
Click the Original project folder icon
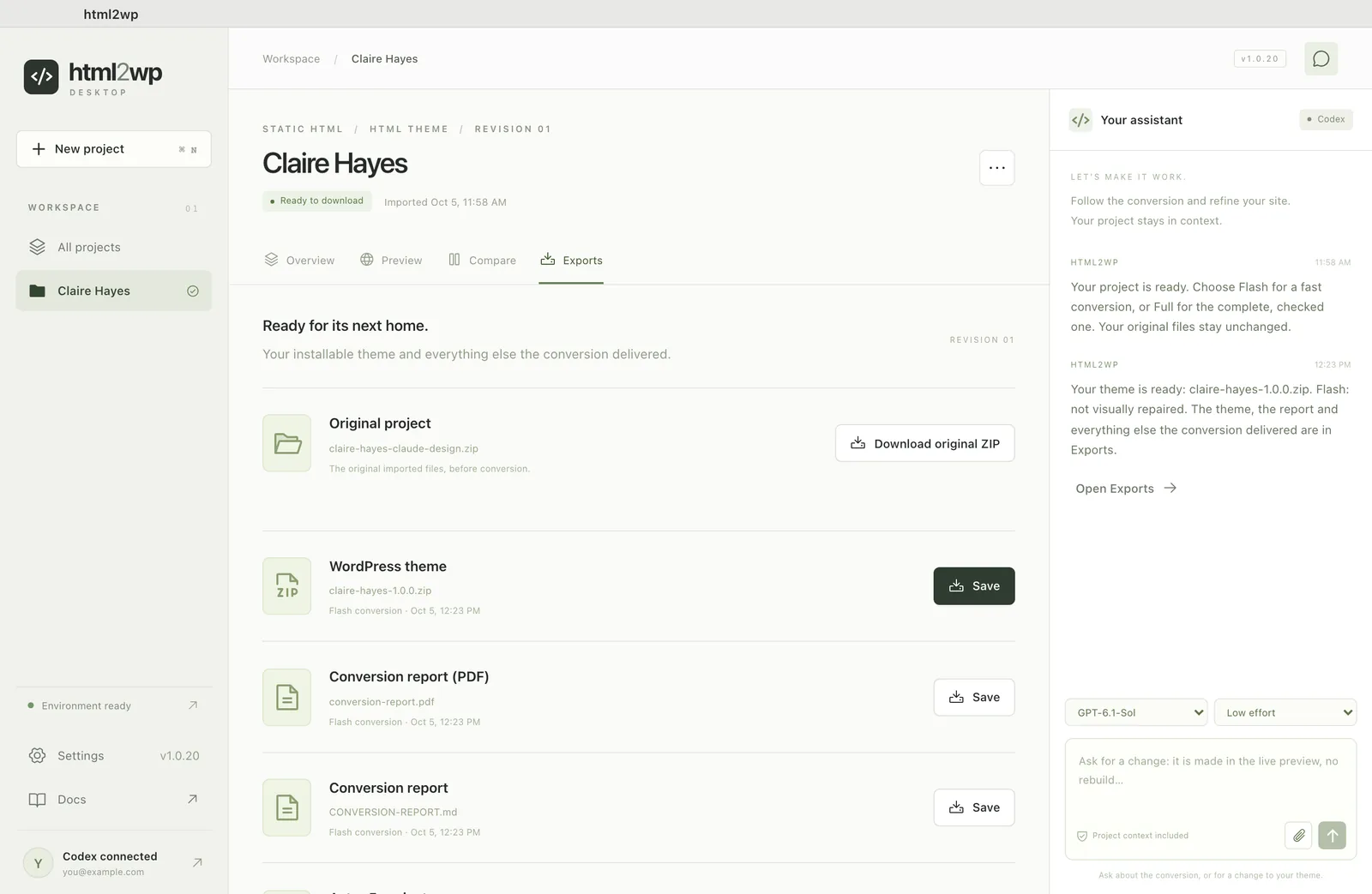[287, 443]
